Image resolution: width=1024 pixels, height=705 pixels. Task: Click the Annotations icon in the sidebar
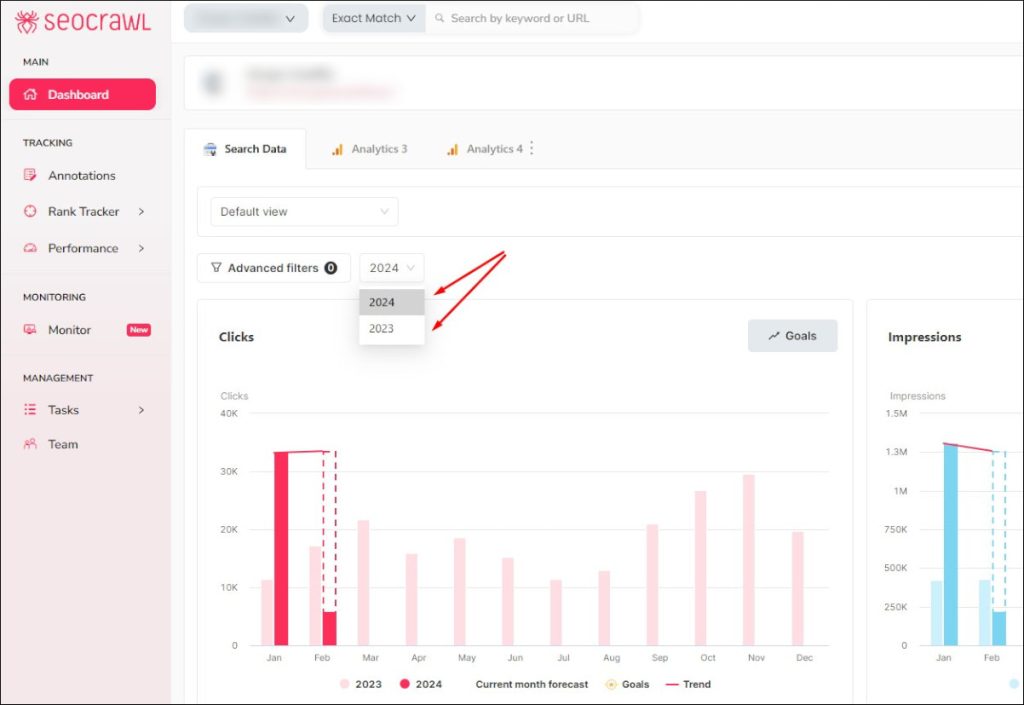click(x=29, y=175)
